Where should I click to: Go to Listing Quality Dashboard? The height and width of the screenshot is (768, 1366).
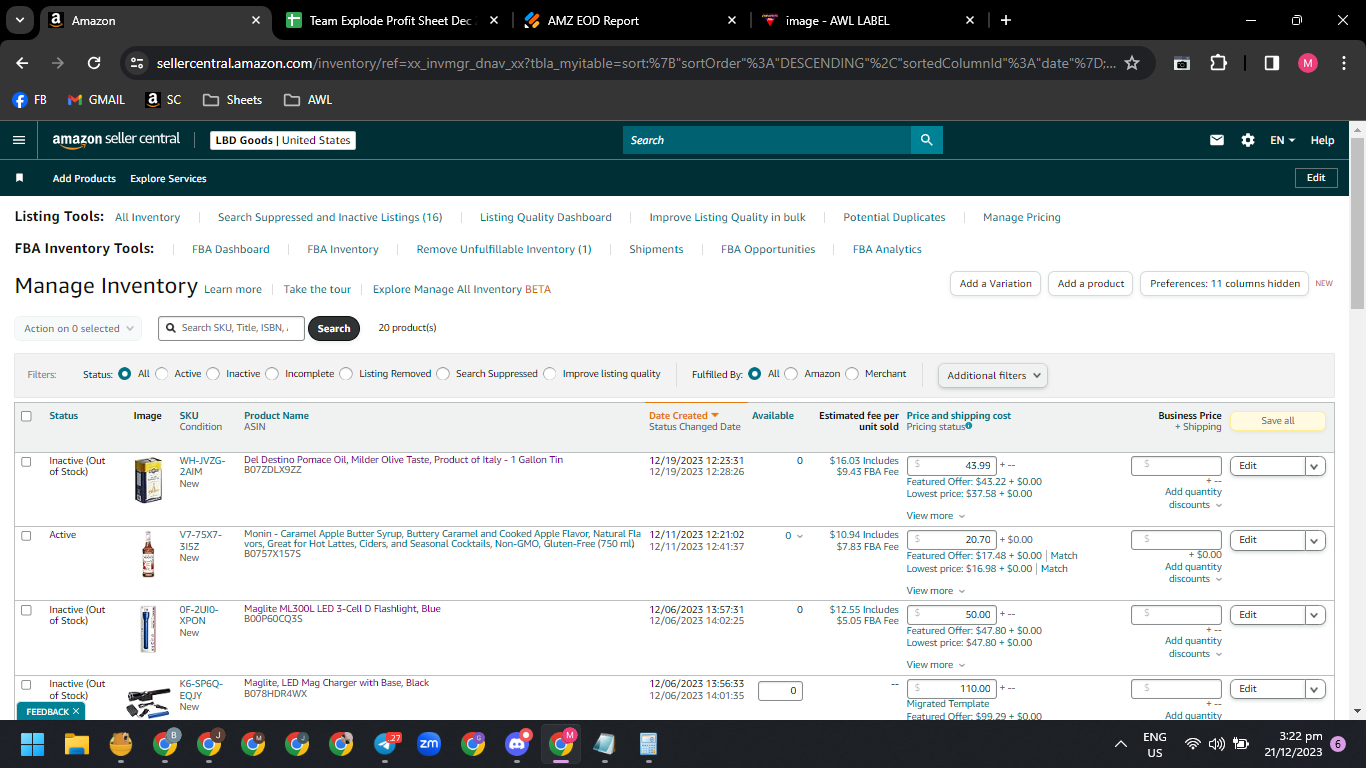point(546,217)
